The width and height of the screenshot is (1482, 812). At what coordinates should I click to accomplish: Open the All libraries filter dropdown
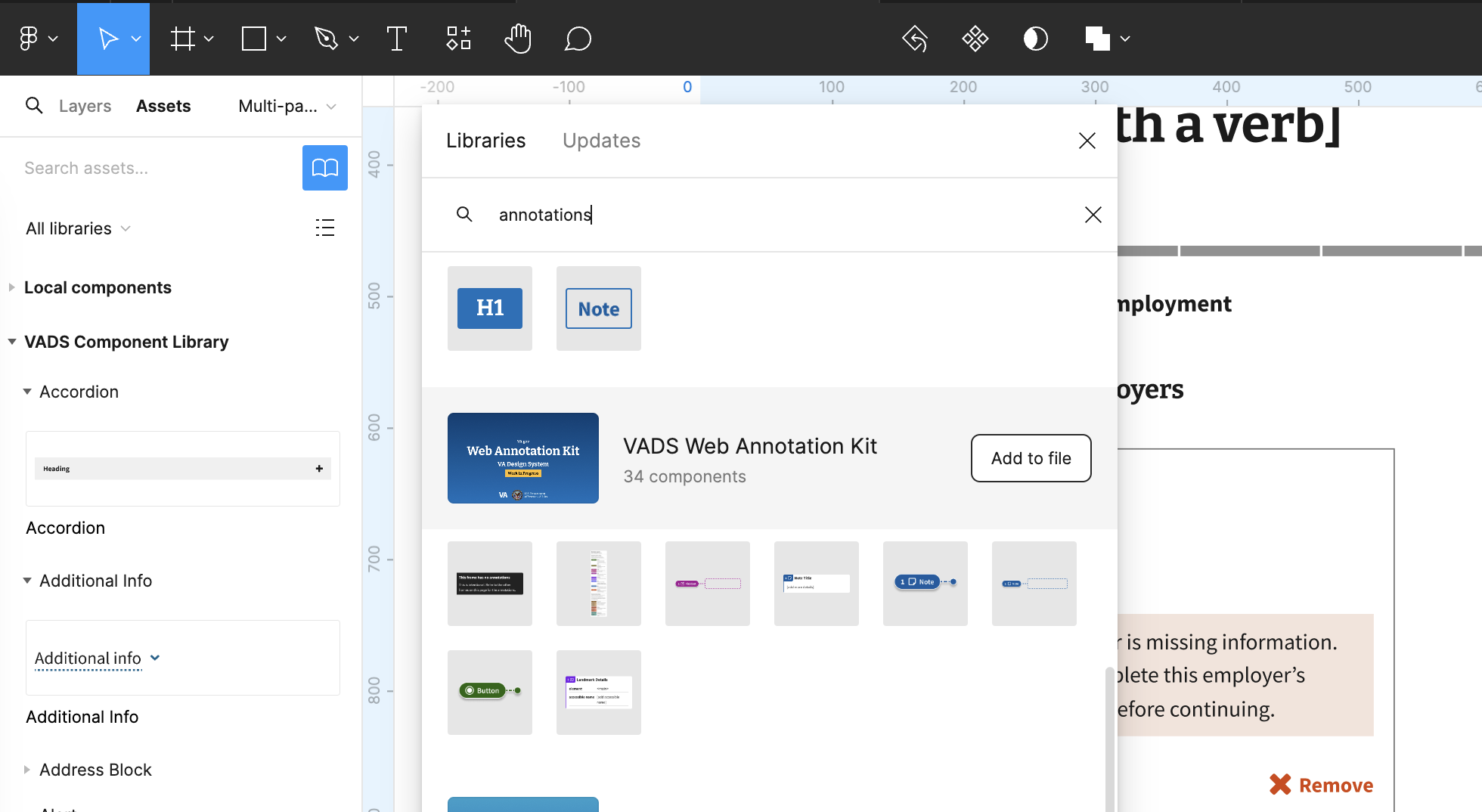pos(78,228)
